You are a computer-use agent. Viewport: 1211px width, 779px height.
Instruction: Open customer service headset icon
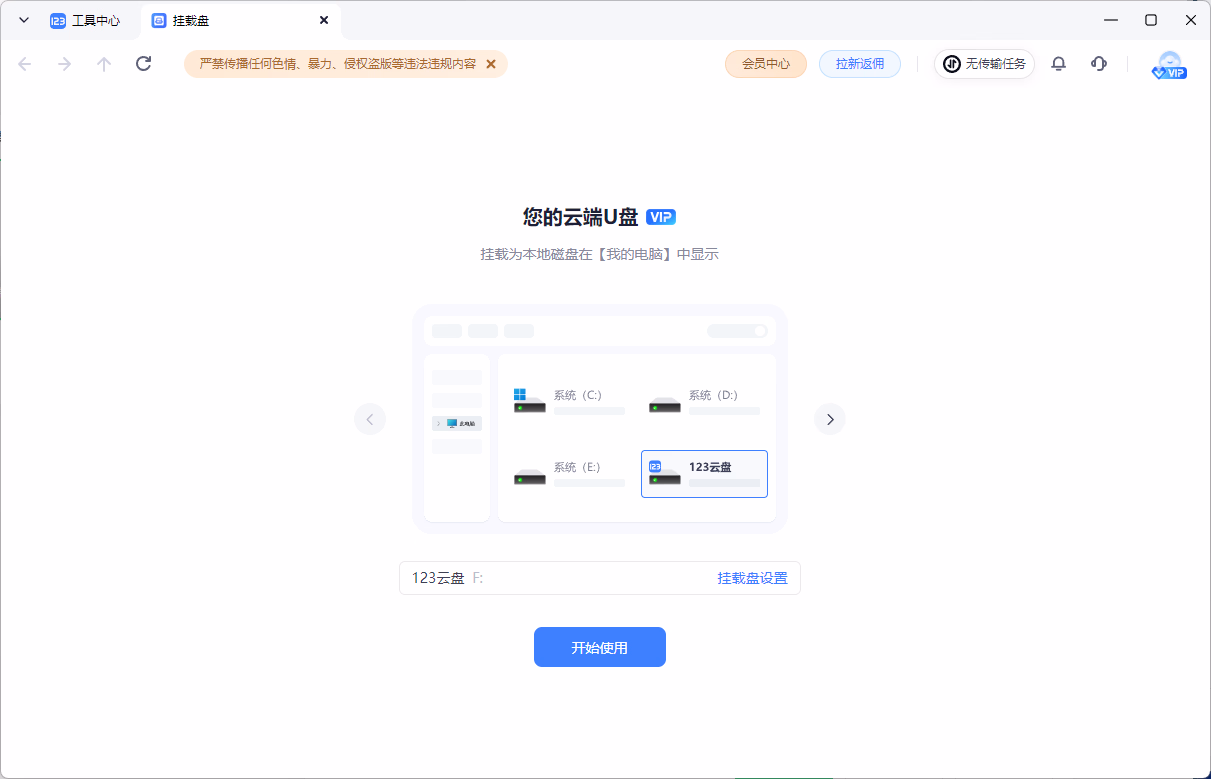pos(1099,64)
